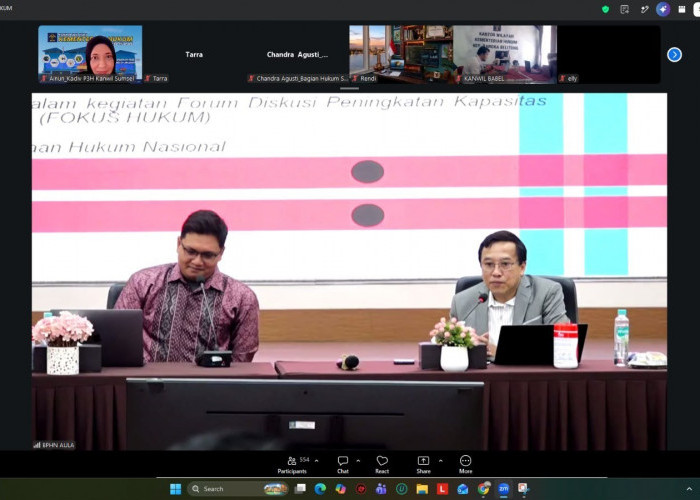Show next page of gallery participants

pos(674,54)
